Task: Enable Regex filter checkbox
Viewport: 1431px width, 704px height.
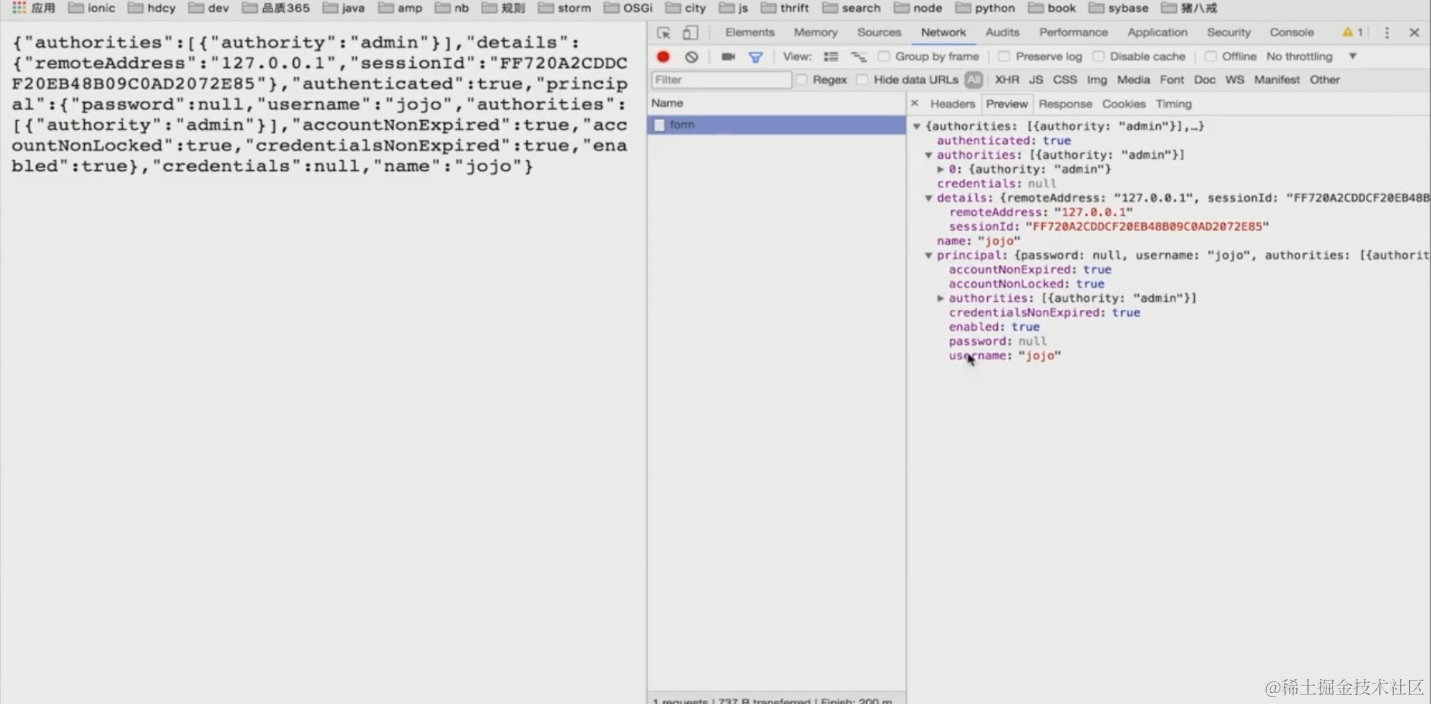Action: 801,80
